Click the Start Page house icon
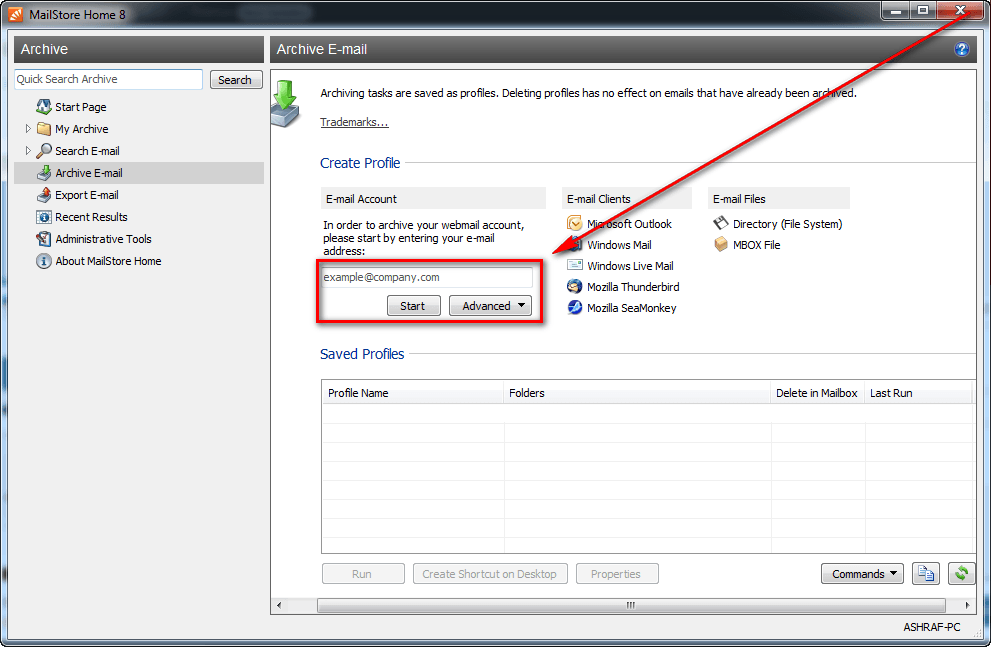The height and width of the screenshot is (647, 991). (44, 106)
